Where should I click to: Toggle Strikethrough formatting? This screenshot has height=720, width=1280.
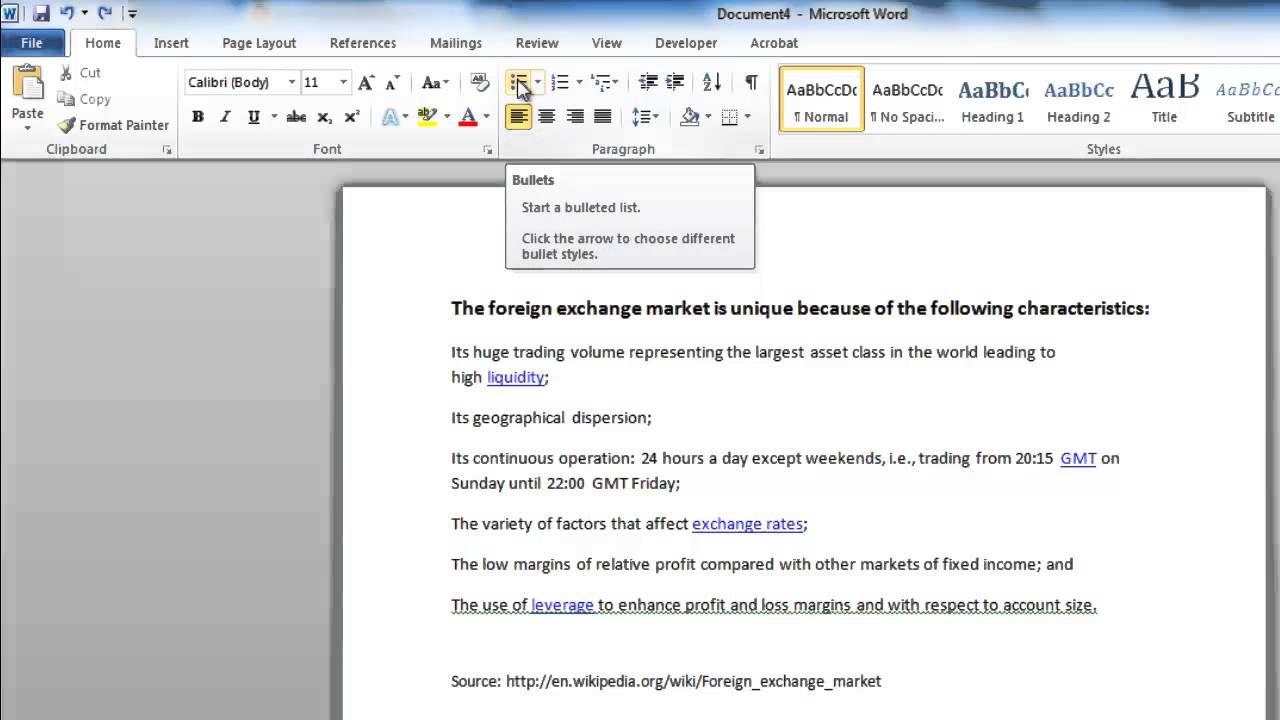(x=296, y=117)
